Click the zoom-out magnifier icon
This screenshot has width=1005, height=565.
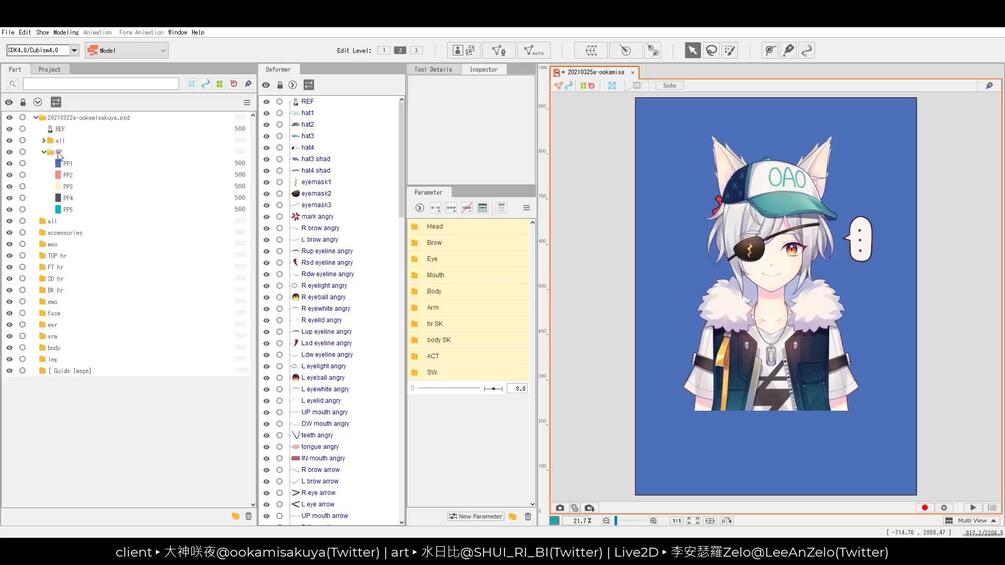click(606, 521)
